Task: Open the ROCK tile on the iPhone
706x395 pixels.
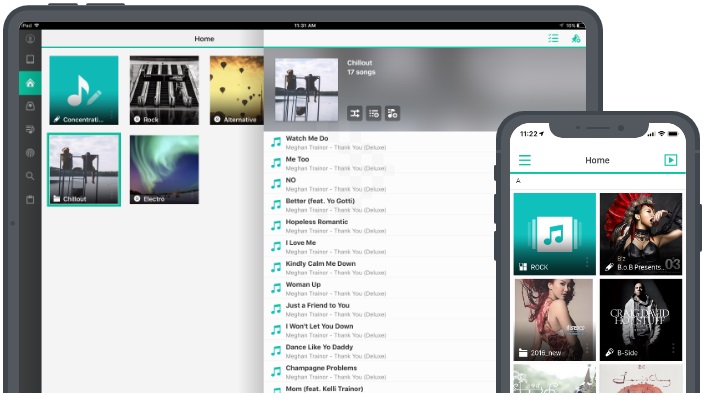Action: [555, 234]
